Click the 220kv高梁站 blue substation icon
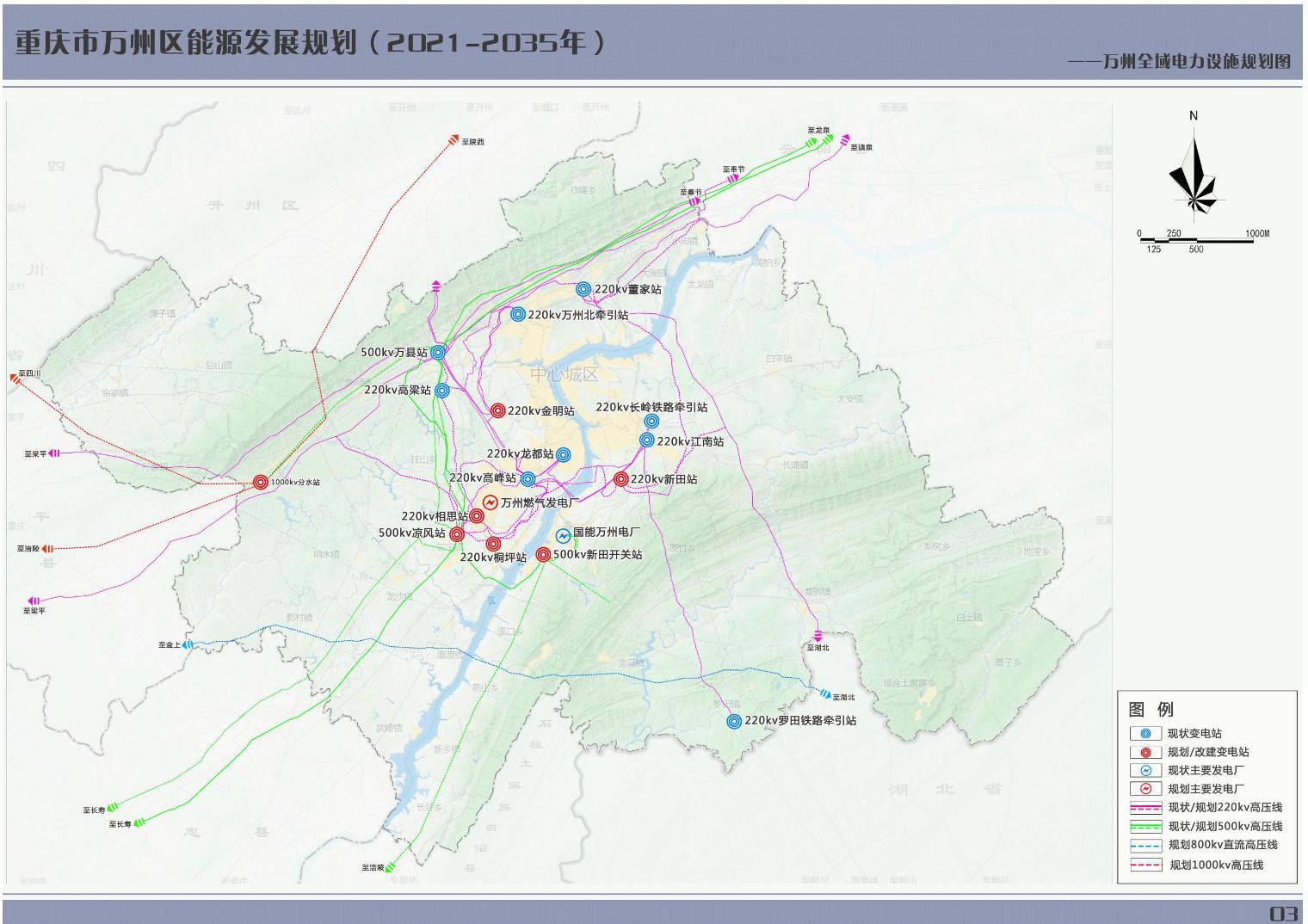 442,391
